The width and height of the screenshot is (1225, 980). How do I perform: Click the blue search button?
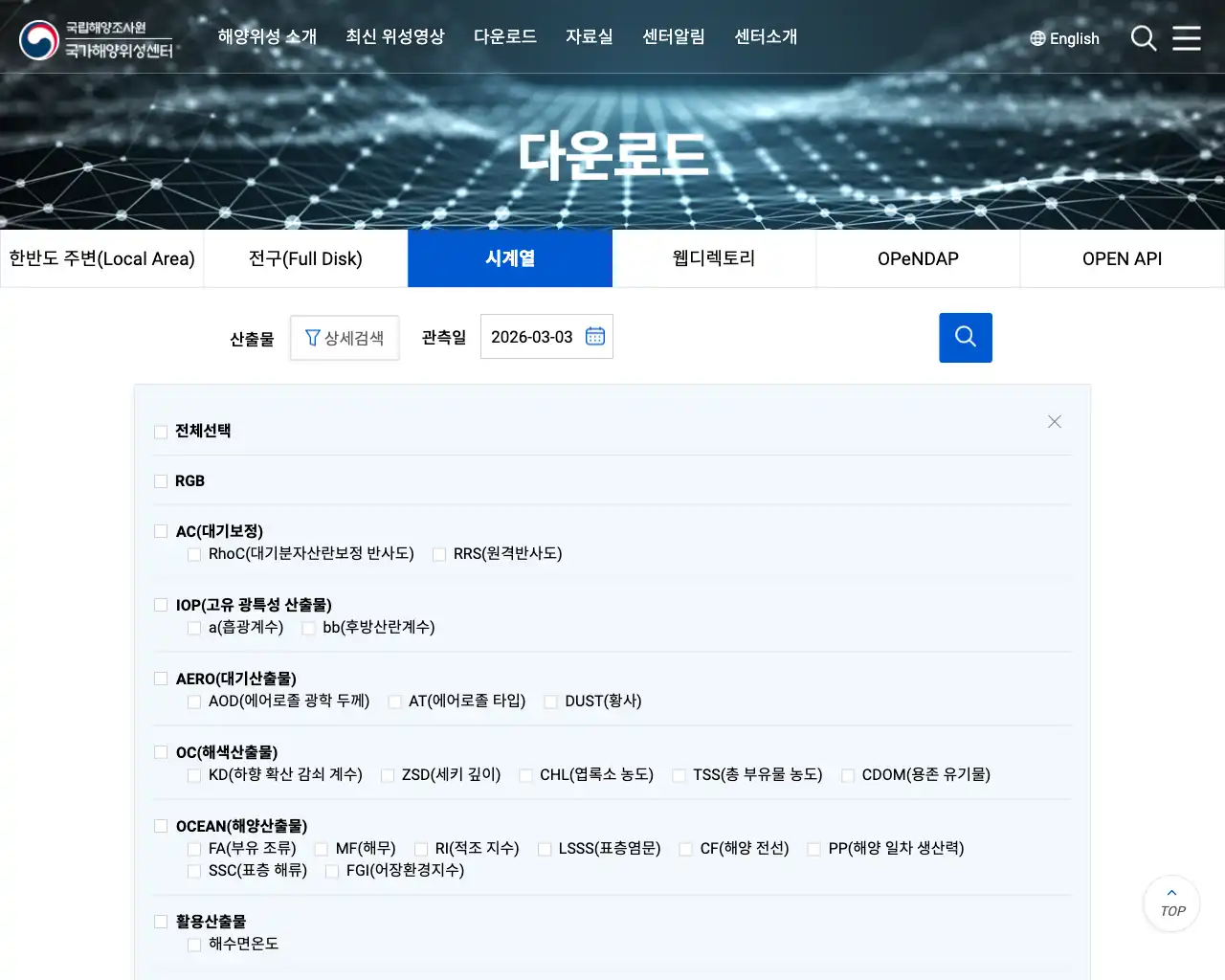[965, 337]
